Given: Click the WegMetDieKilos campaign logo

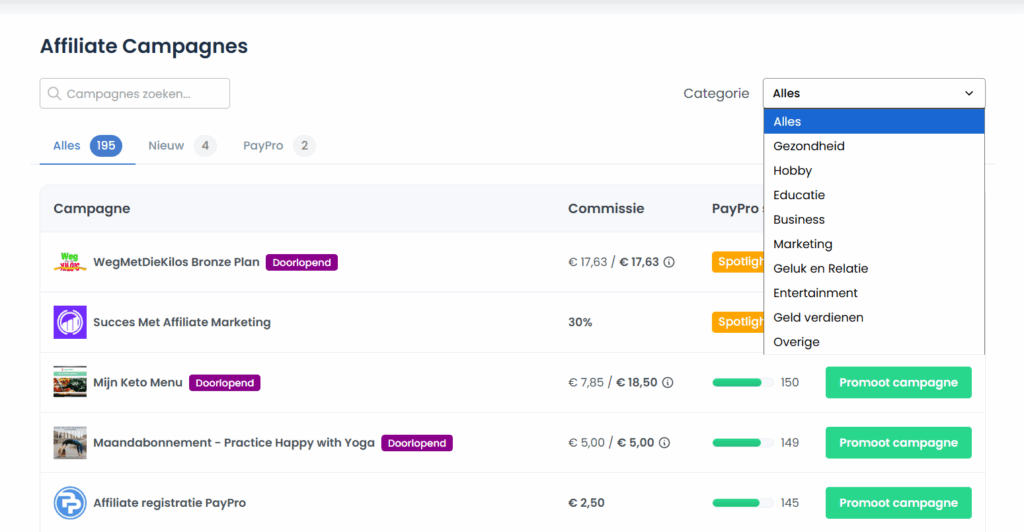Looking at the screenshot, I should 70,262.
